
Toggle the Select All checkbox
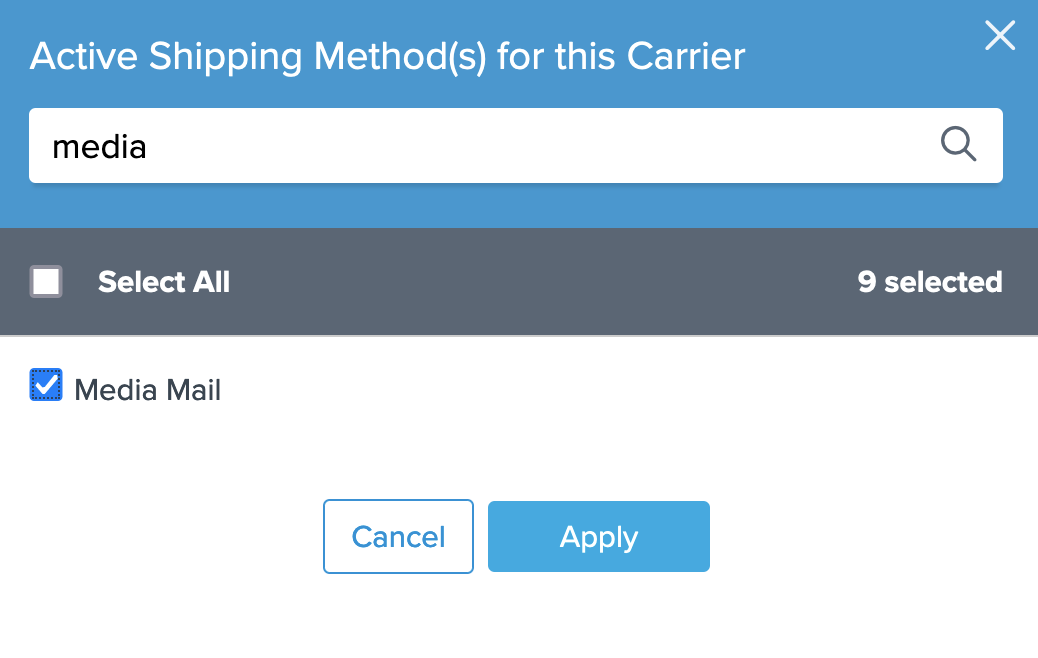coord(46,282)
